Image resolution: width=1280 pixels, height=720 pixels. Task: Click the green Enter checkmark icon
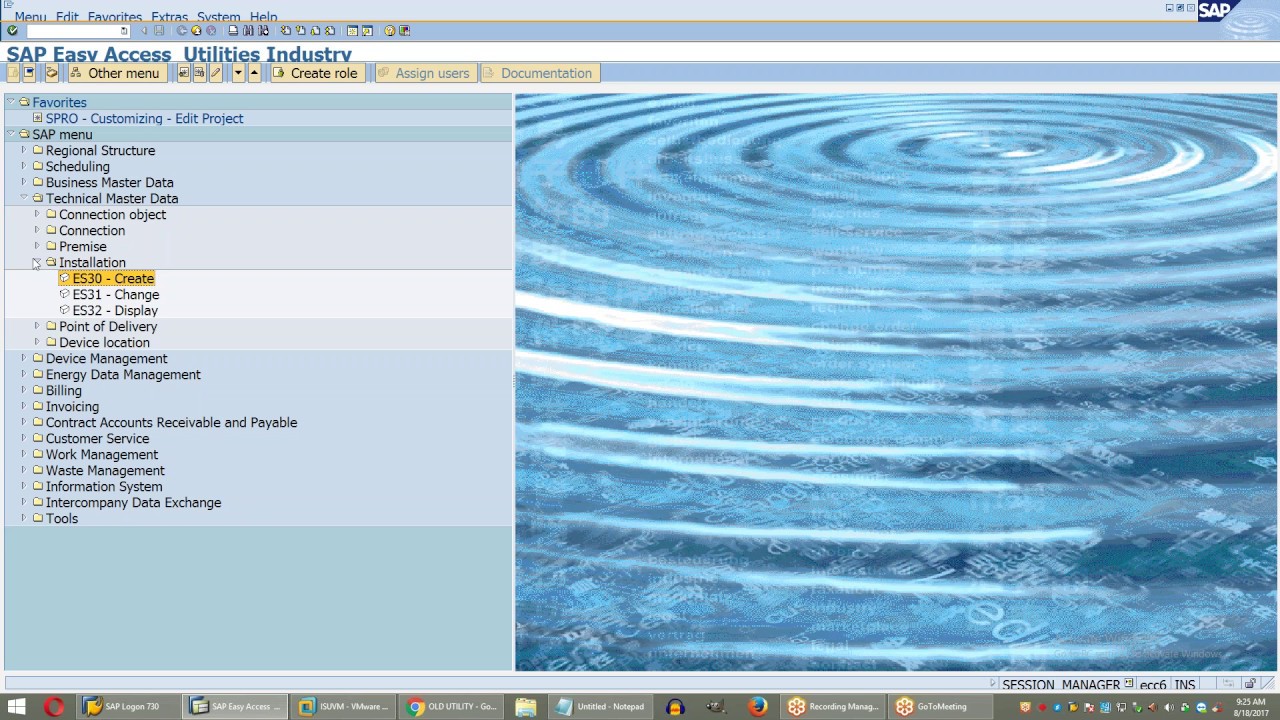(x=12, y=31)
